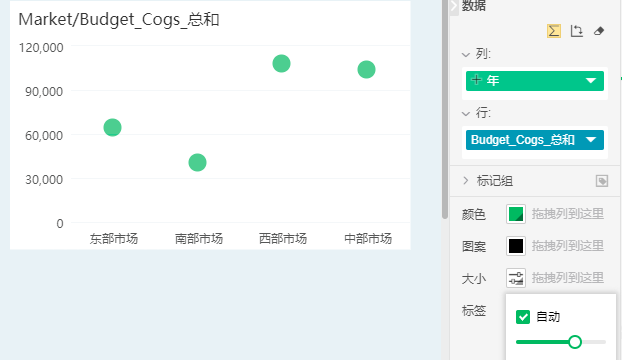Viewport: 622px width, 360px height.
Task: Collapse the 列 section chevron
Action: (466, 55)
